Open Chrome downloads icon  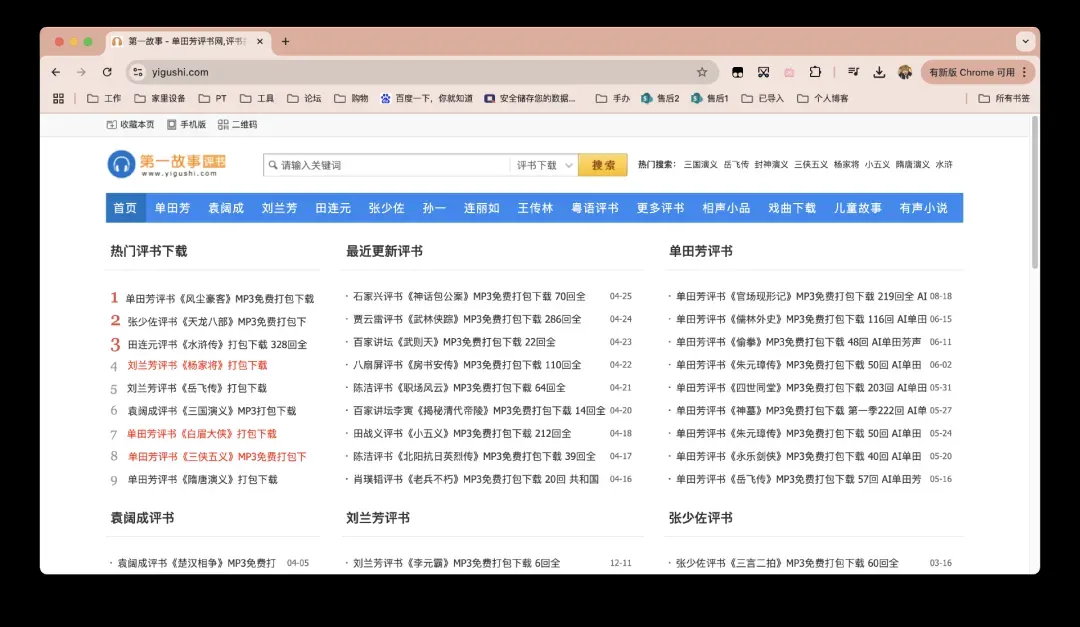point(879,72)
